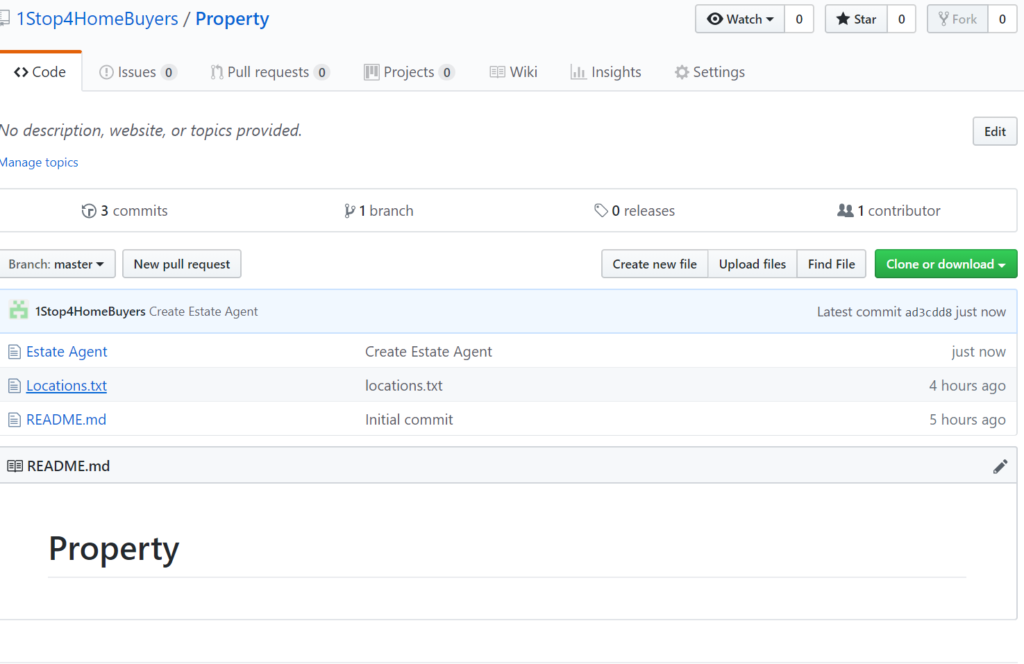Open the Settings tab
Image resolution: width=1024 pixels, height=664 pixels.
pos(709,72)
